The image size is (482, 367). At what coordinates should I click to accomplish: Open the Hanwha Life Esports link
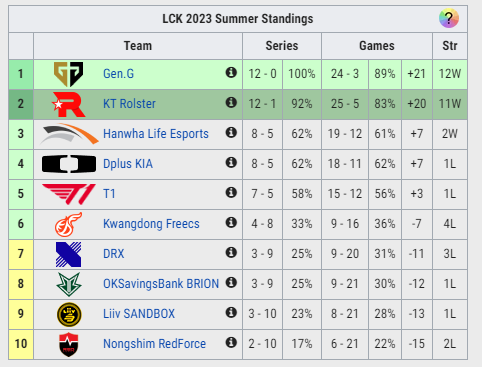156,134
